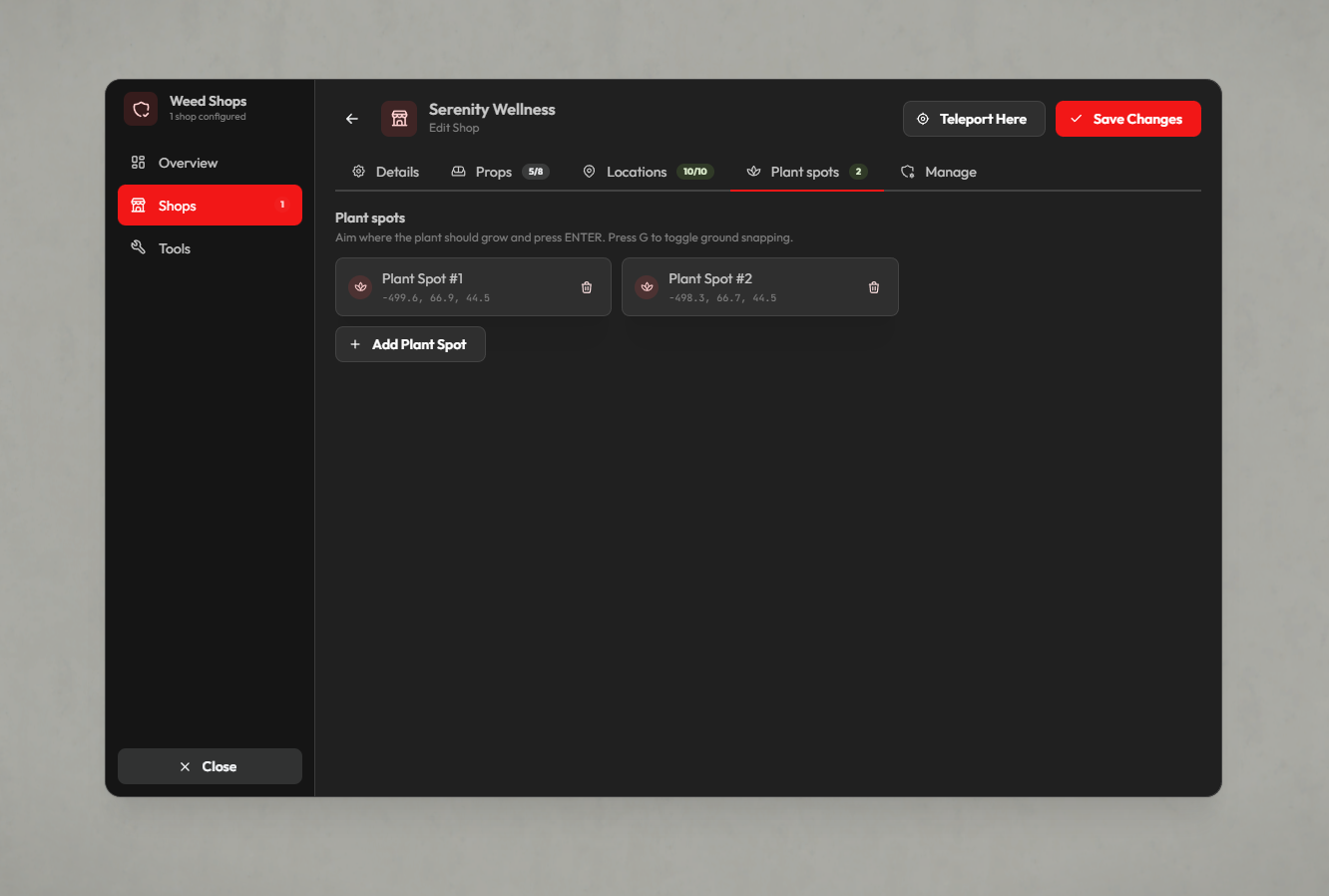1329x896 pixels.
Task: Click the Weed Shops logo icon
Action: click(x=141, y=109)
